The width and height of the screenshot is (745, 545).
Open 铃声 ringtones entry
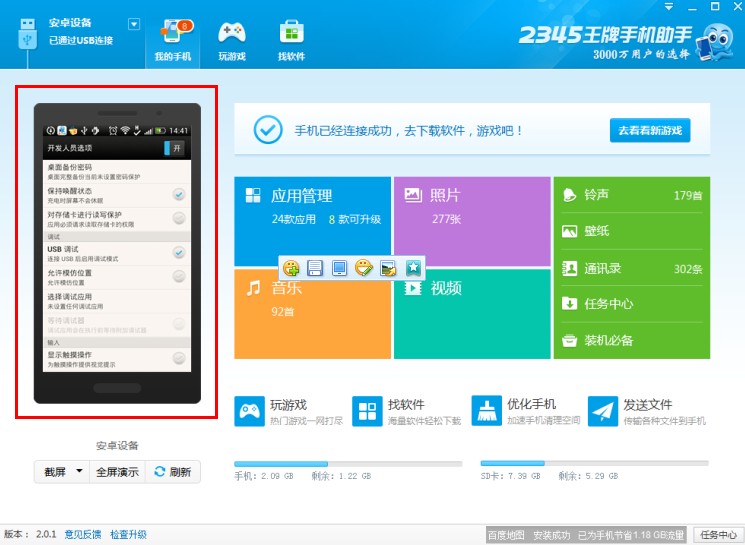coord(632,195)
